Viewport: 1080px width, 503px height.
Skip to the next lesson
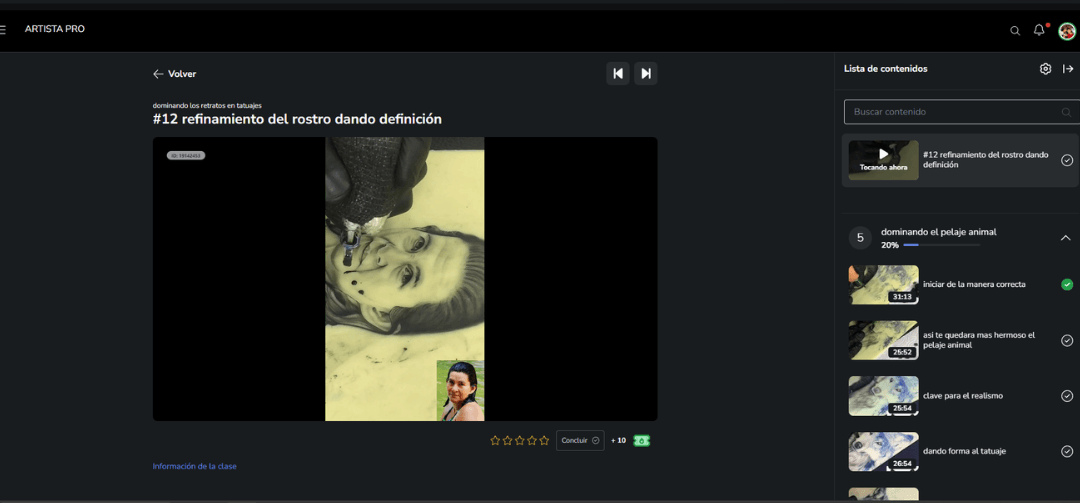646,74
